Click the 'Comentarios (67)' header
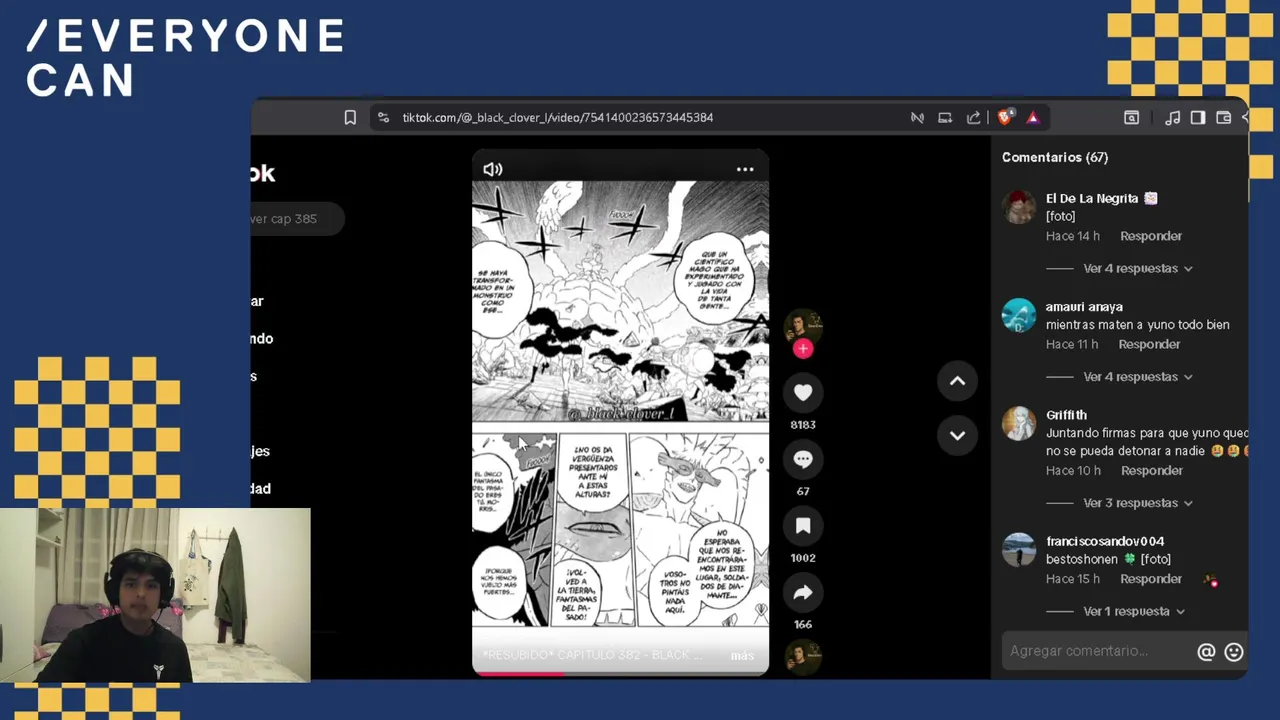The image size is (1280, 720). [x=1055, y=157]
